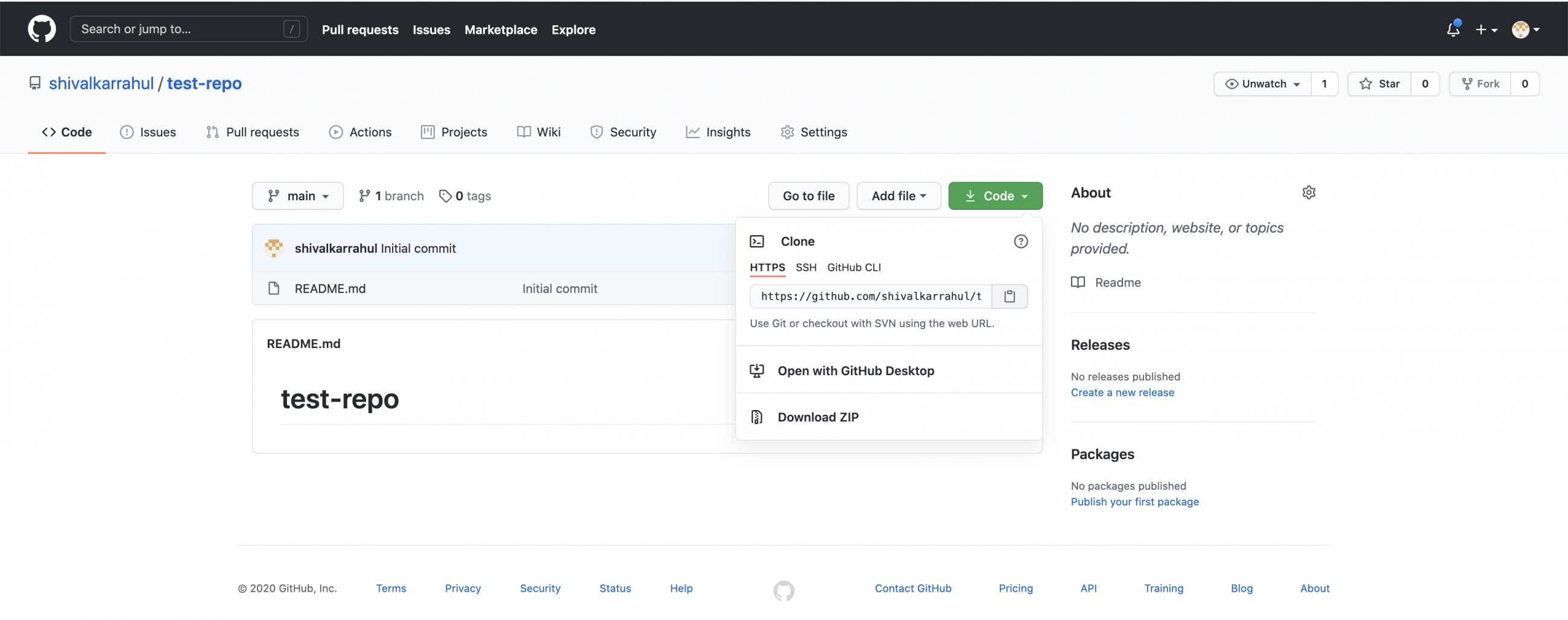1568x620 pixels.
Task: Click Issues in top navigation
Action: pos(431,29)
